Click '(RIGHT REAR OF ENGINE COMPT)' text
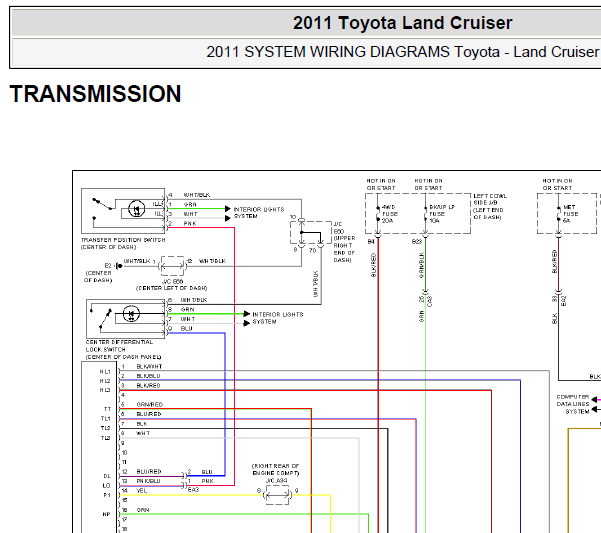 pos(275,469)
